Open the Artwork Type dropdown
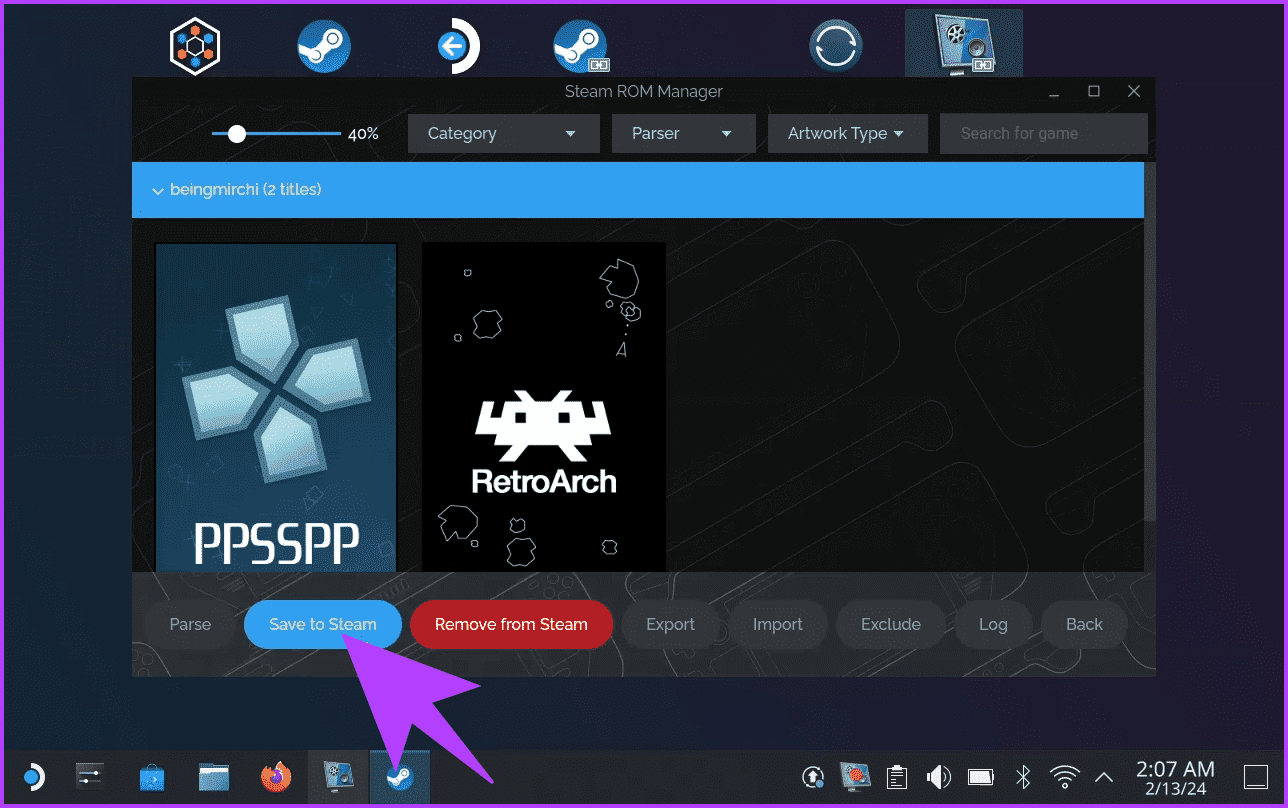Screen dimensions: 1288x808 click(847, 133)
